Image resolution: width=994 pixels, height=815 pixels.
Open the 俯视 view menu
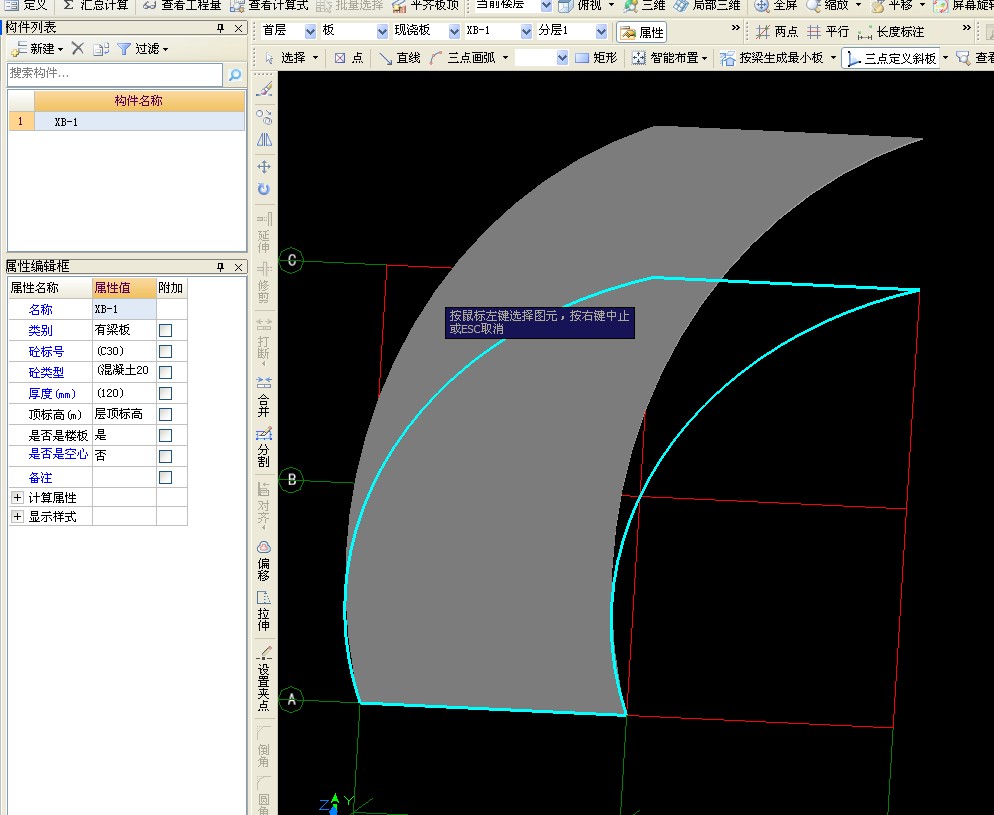(x=586, y=6)
